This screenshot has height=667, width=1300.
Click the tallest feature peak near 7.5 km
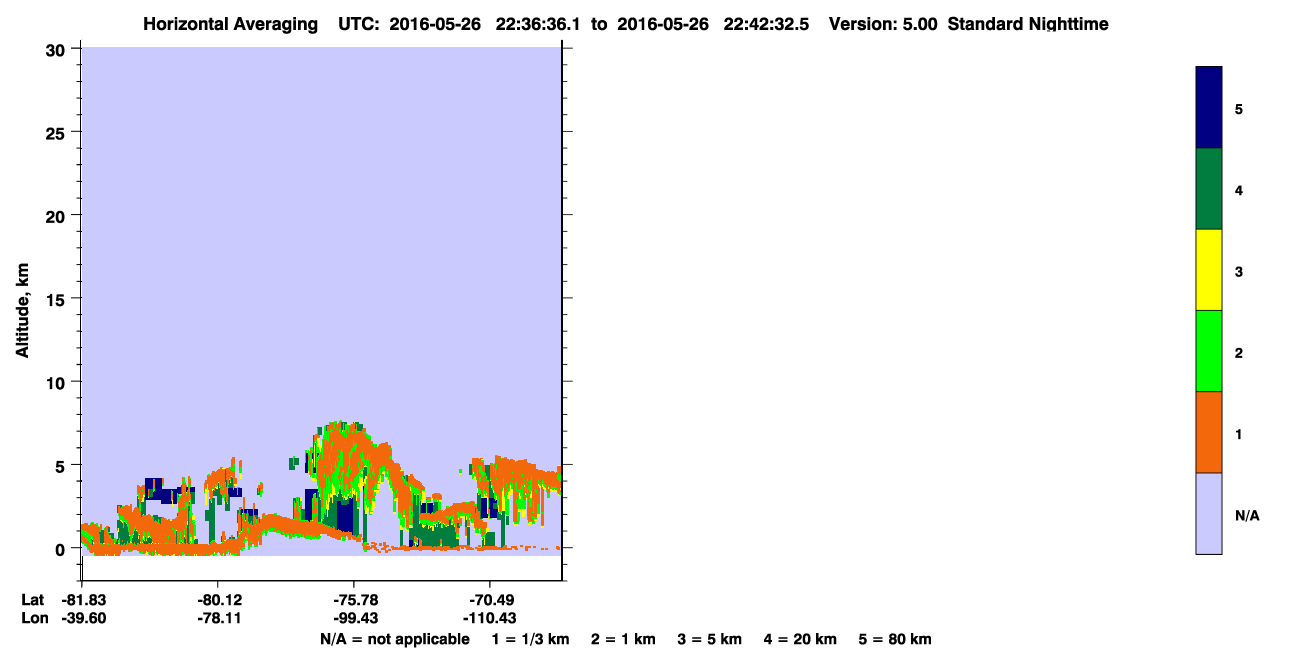(341, 426)
